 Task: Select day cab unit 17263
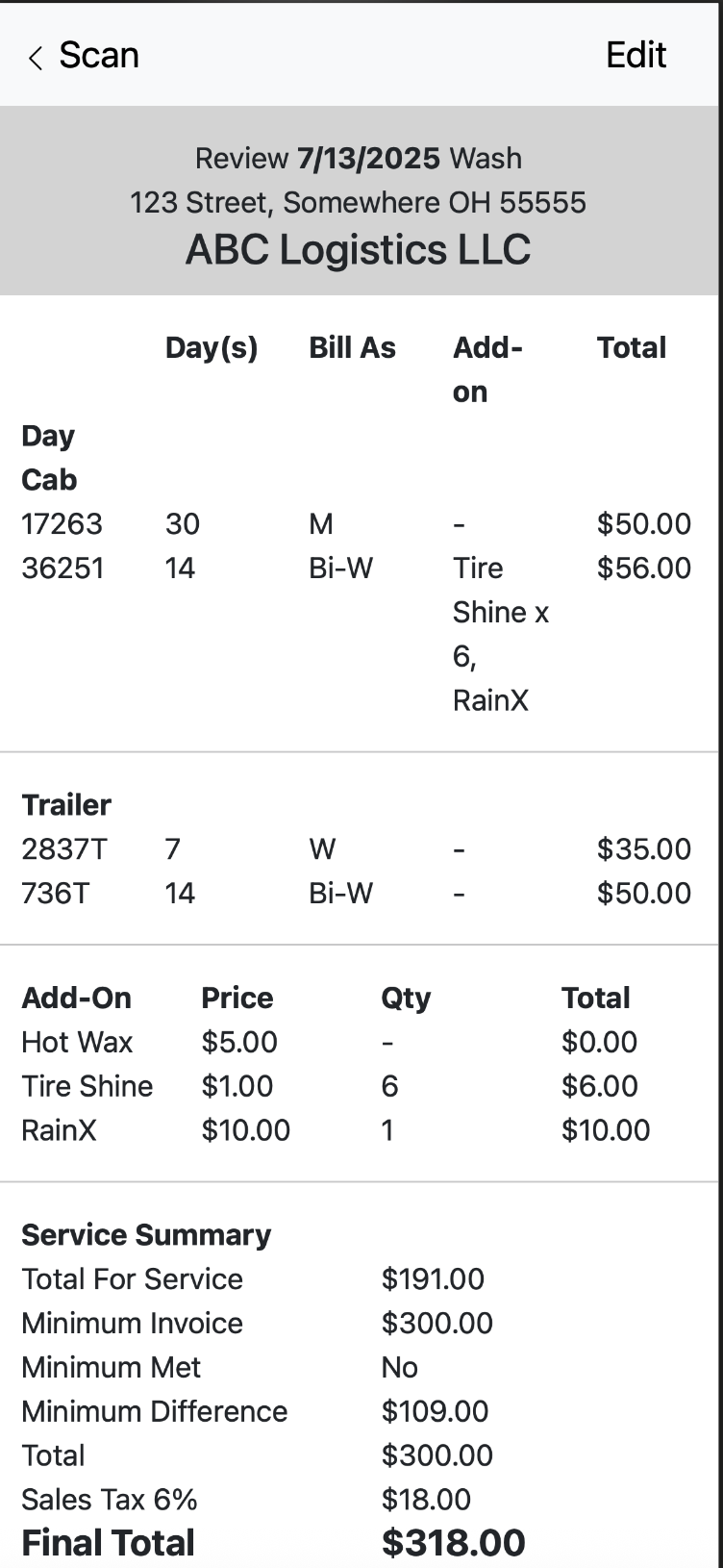[x=62, y=524]
